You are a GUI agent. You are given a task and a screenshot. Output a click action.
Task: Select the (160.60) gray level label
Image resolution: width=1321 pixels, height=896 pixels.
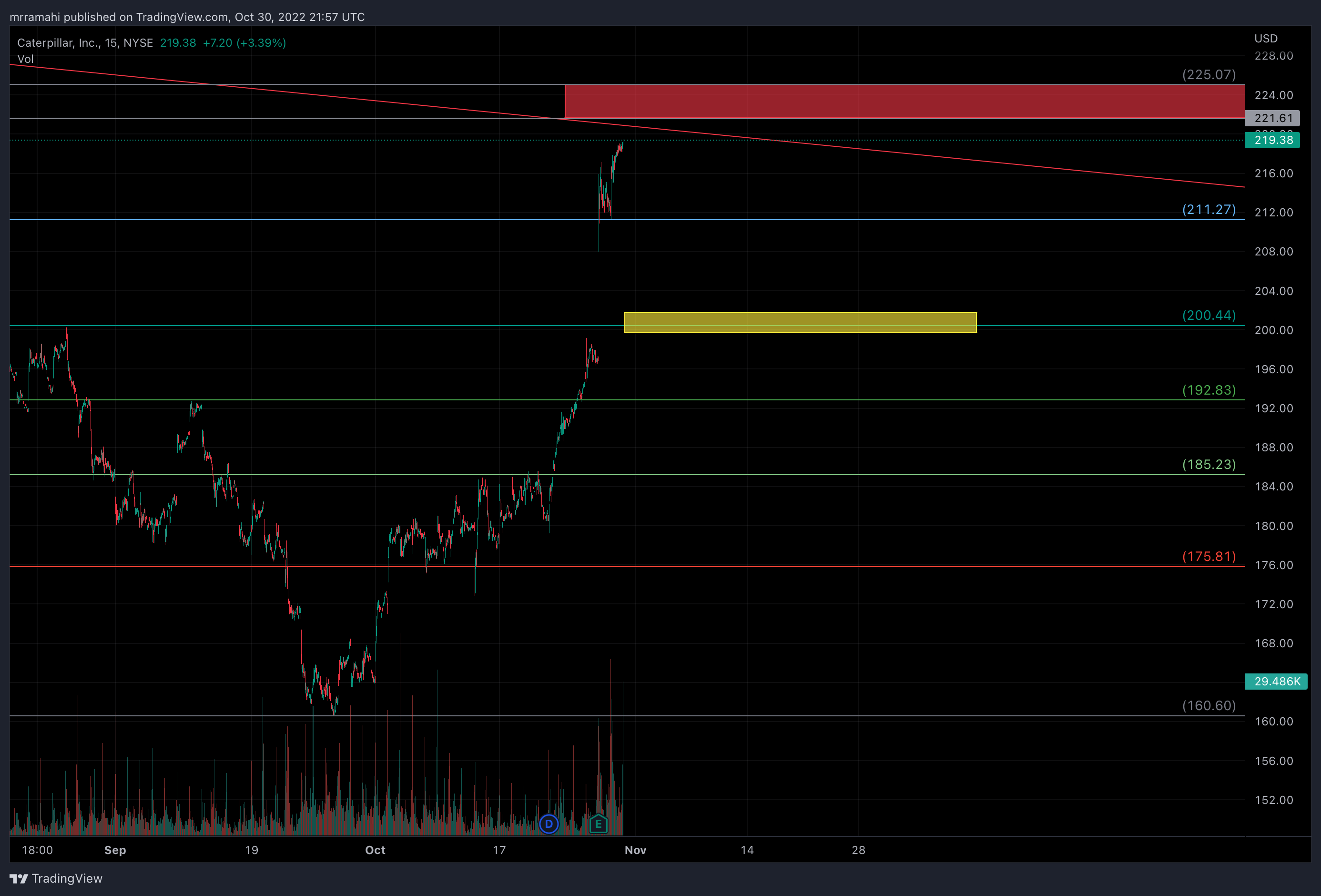[1209, 705]
